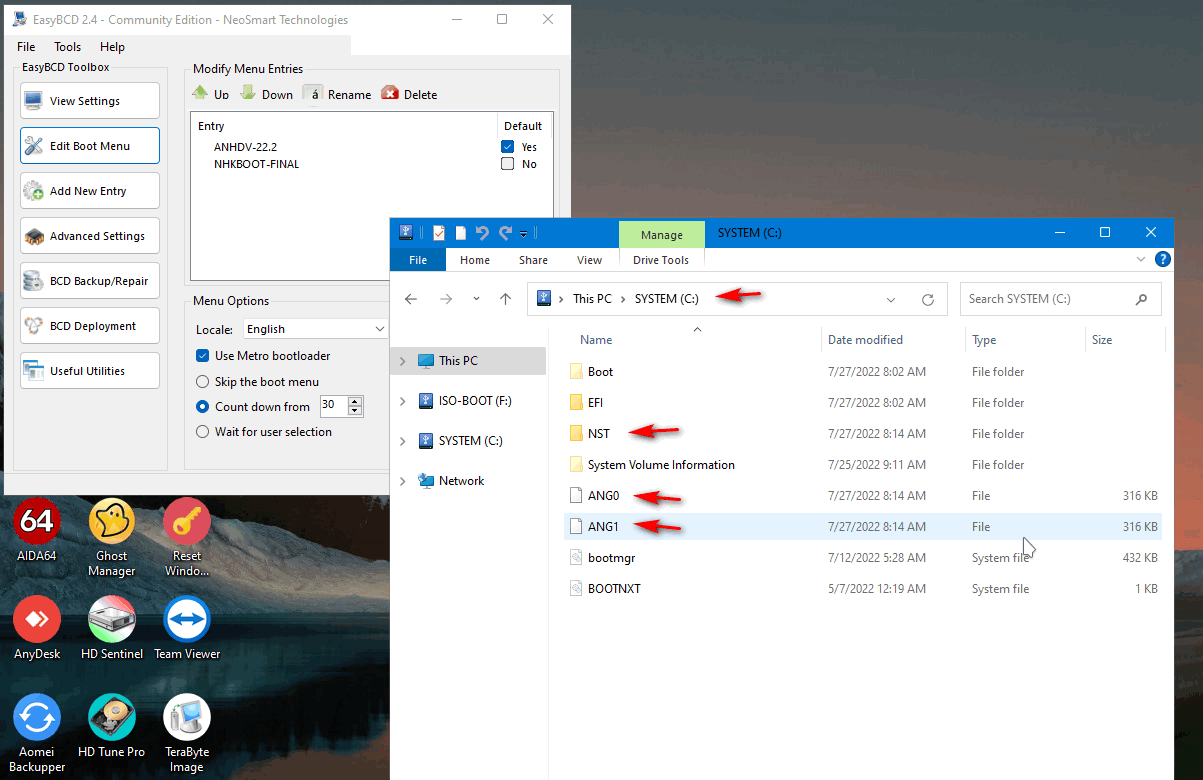Click BCD Deployment button

(90, 326)
